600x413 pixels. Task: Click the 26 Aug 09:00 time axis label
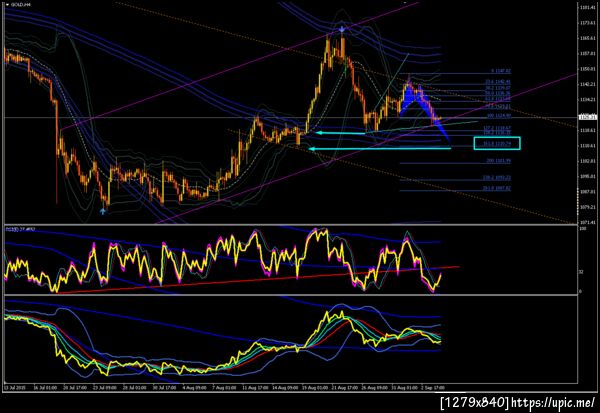[375, 388]
